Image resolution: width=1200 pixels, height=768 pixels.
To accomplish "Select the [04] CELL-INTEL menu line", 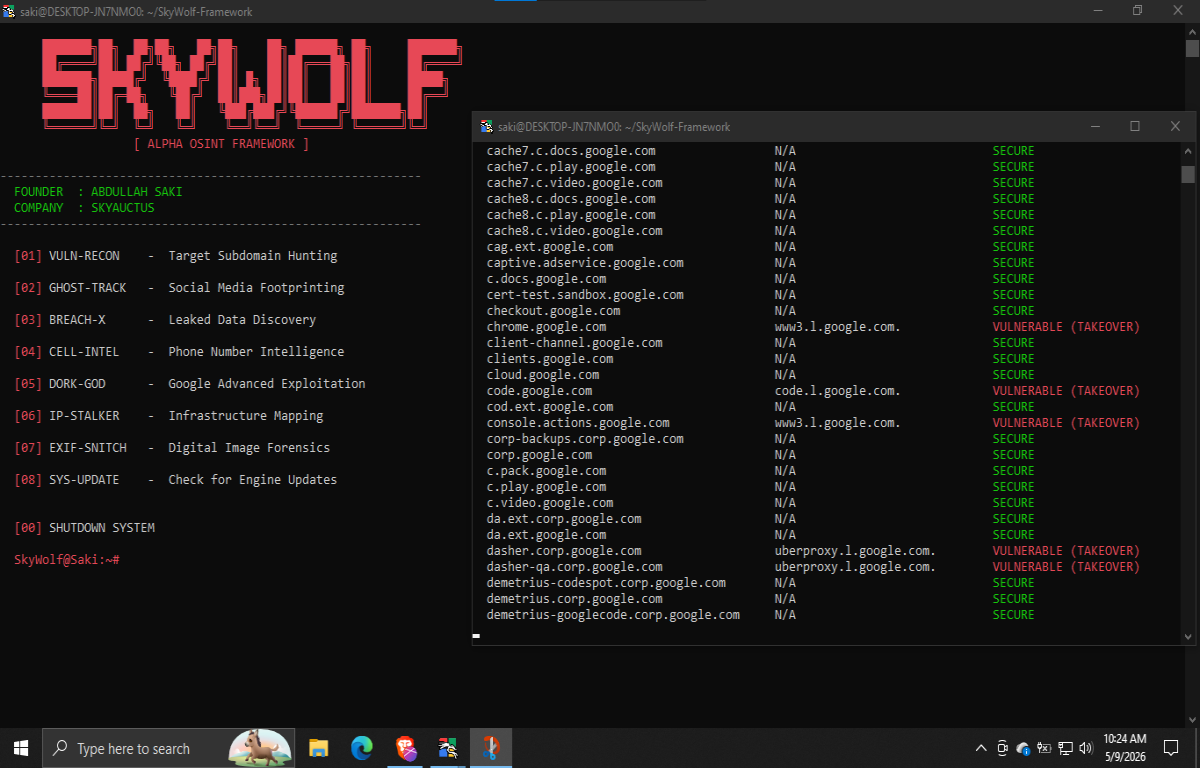I will click(179, 352).
